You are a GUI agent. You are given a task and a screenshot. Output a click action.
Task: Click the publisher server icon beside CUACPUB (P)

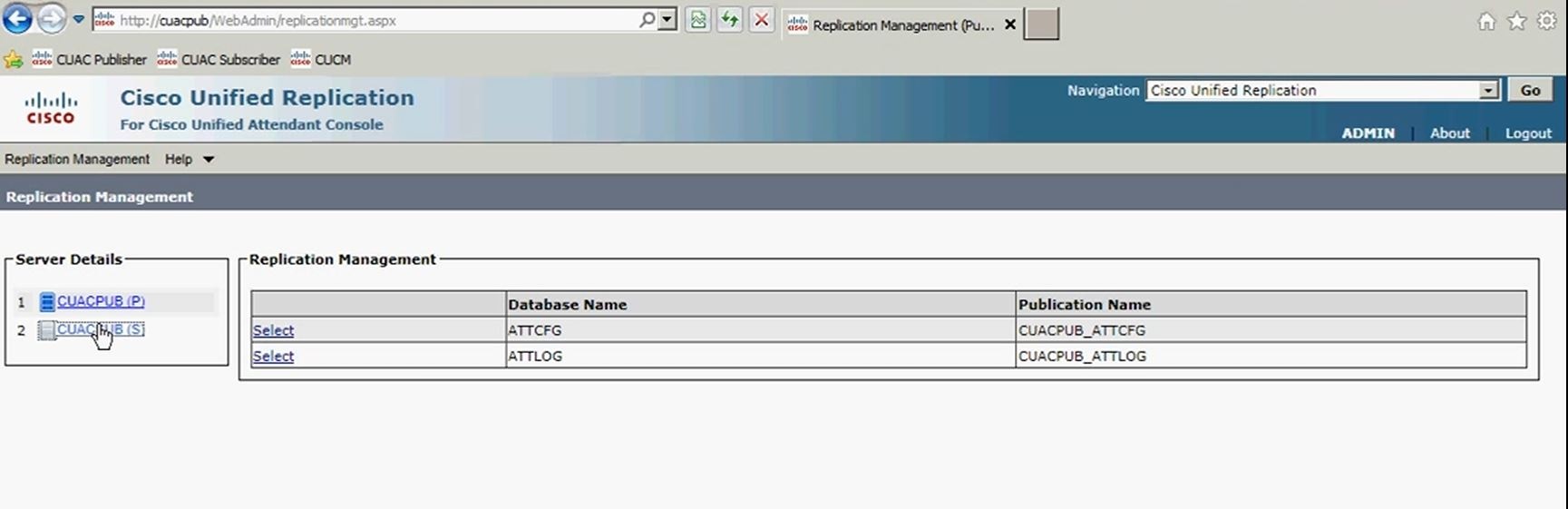tap(47, 302)
